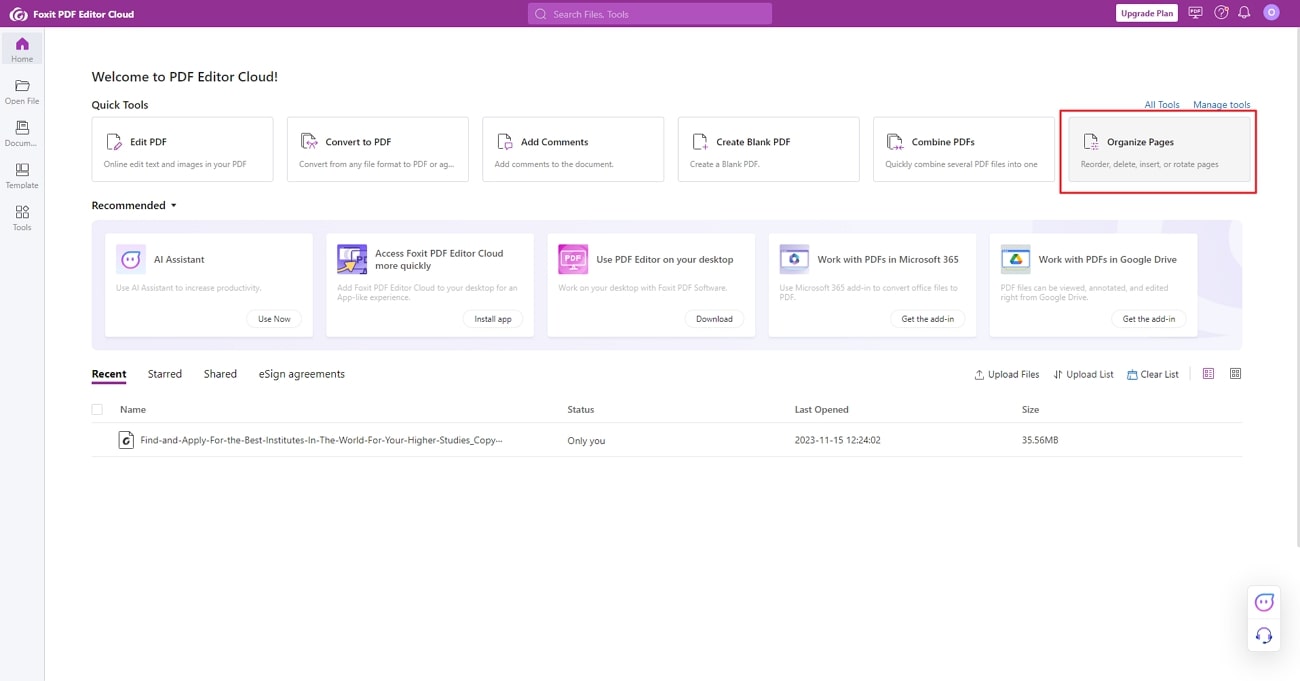Image resolution: width=1300 pixels, height=681 pixels.
Task: Click Get the add-in for Microsoft 365
Action: click(928, 319)
